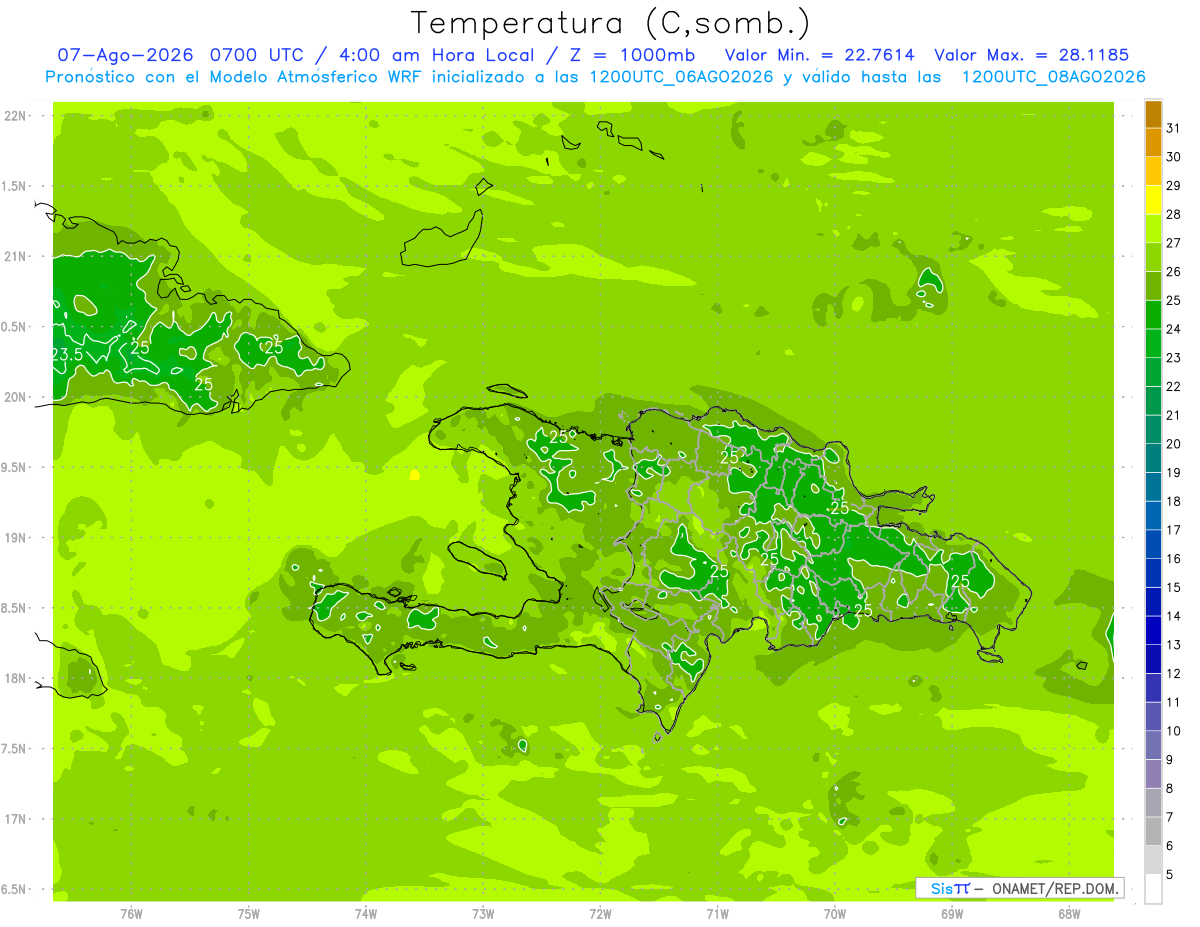The image size is (1200, 927).
Task: Click the "68W" longitude axis label
Action: 1069,914
